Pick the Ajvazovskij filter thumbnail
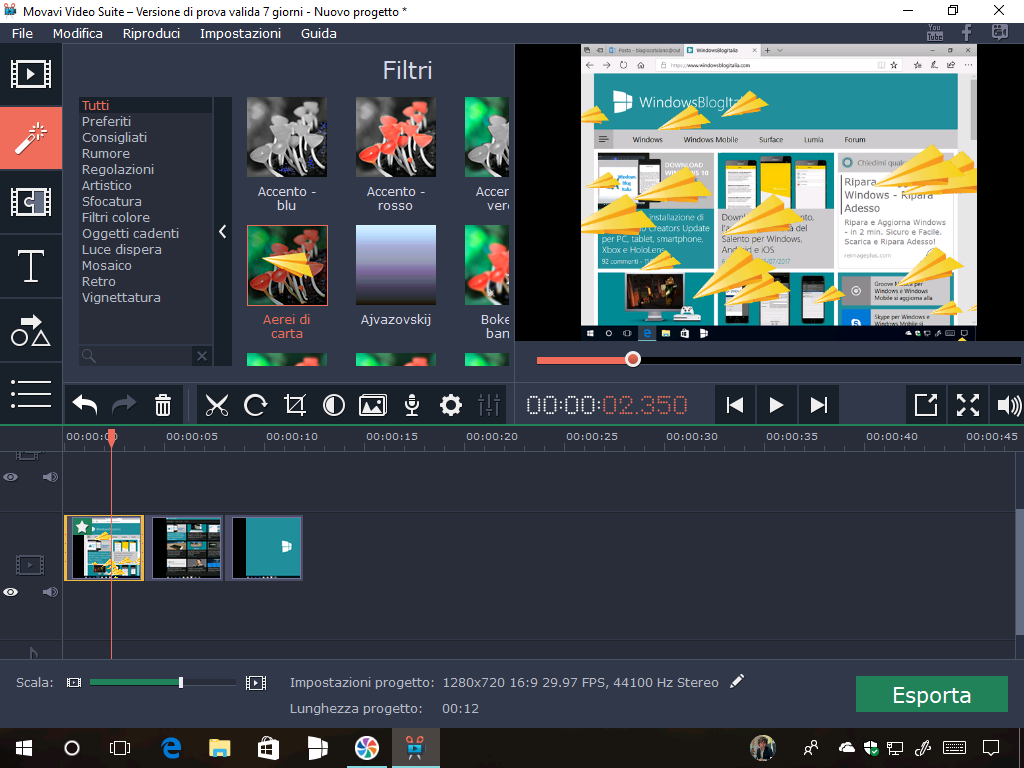 coord(396,265)
